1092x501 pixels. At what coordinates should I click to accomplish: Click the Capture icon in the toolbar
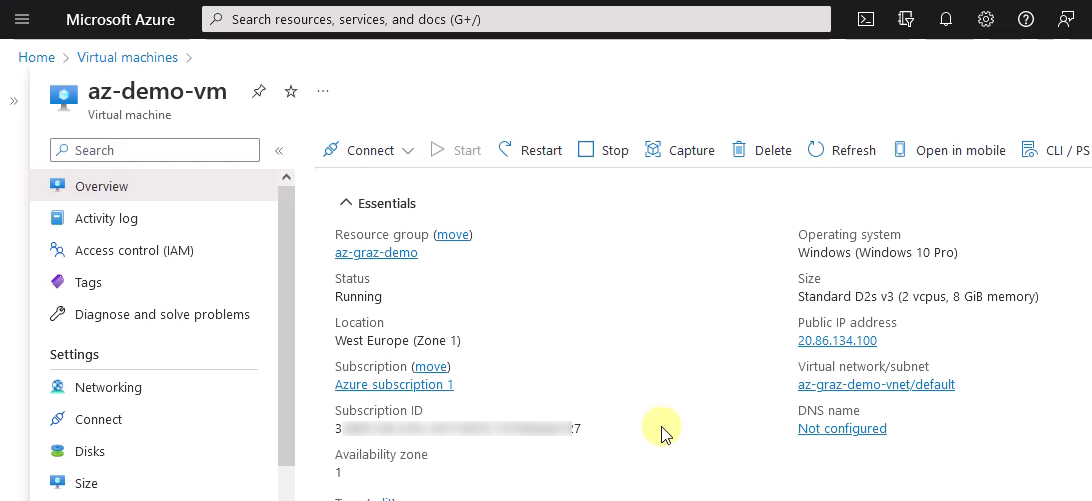coord(653,150)
